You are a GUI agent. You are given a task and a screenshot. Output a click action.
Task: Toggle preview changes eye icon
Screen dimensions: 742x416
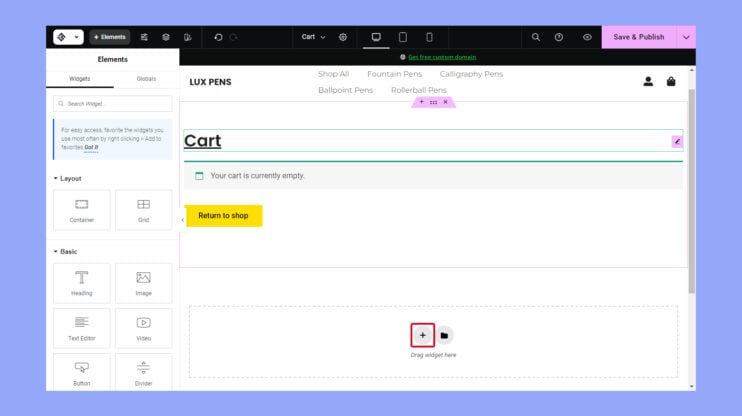[587, 37]
